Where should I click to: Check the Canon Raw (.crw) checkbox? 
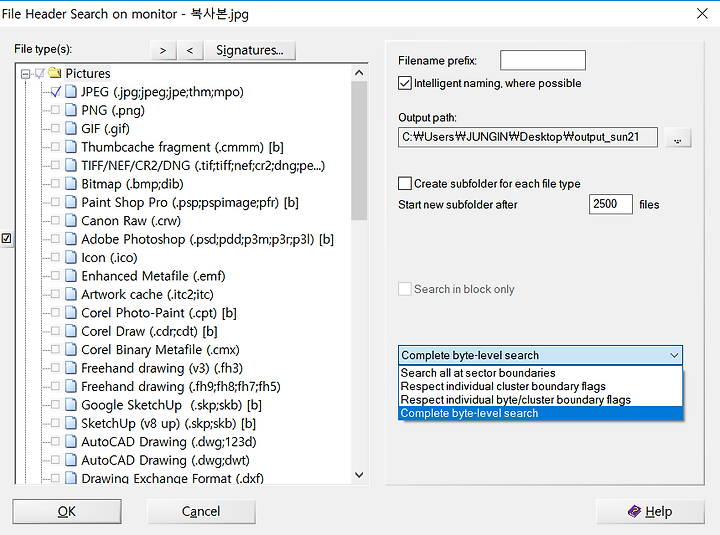pyautogui.click(x=56, y=220)
